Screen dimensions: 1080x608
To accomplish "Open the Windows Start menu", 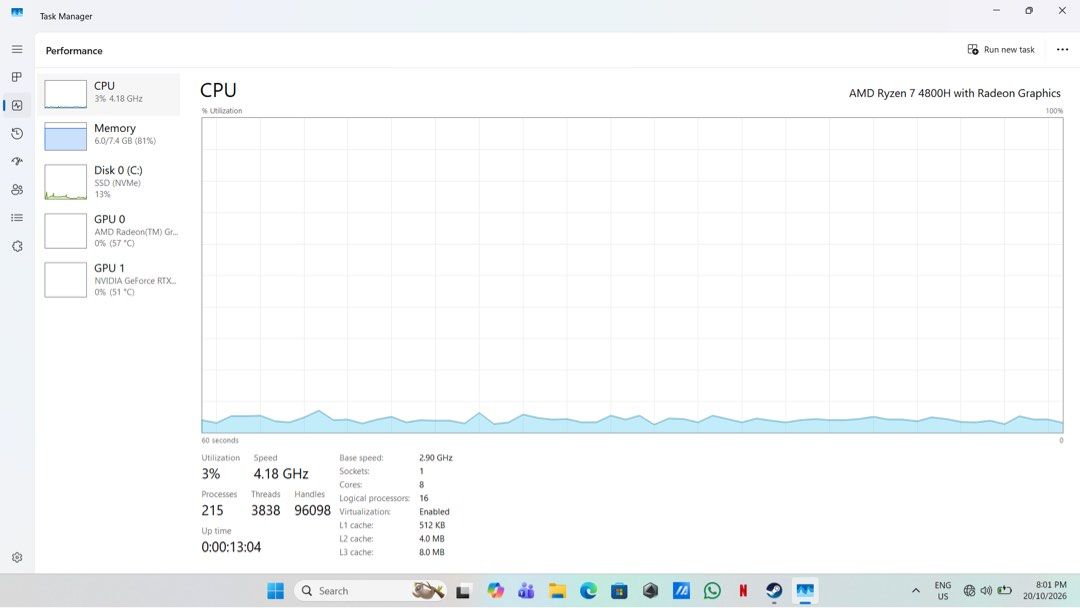I will click(x=276, y=591).
